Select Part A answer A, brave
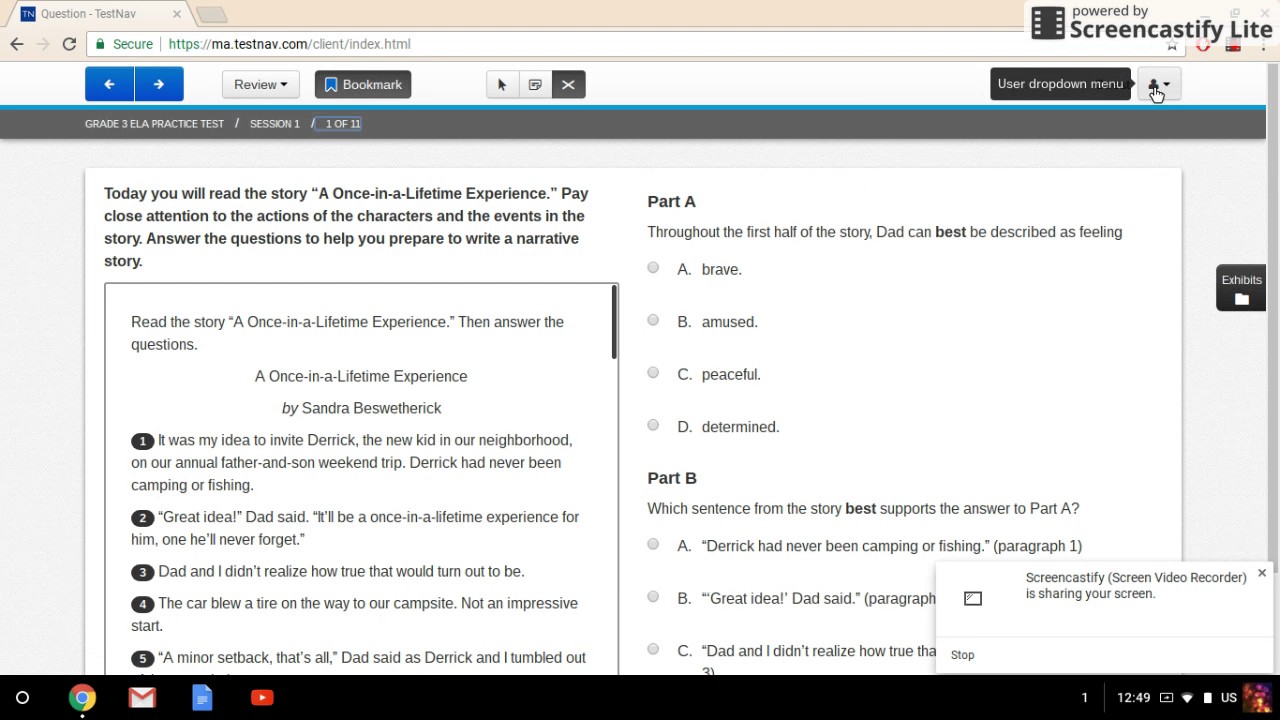 point(653,268)
